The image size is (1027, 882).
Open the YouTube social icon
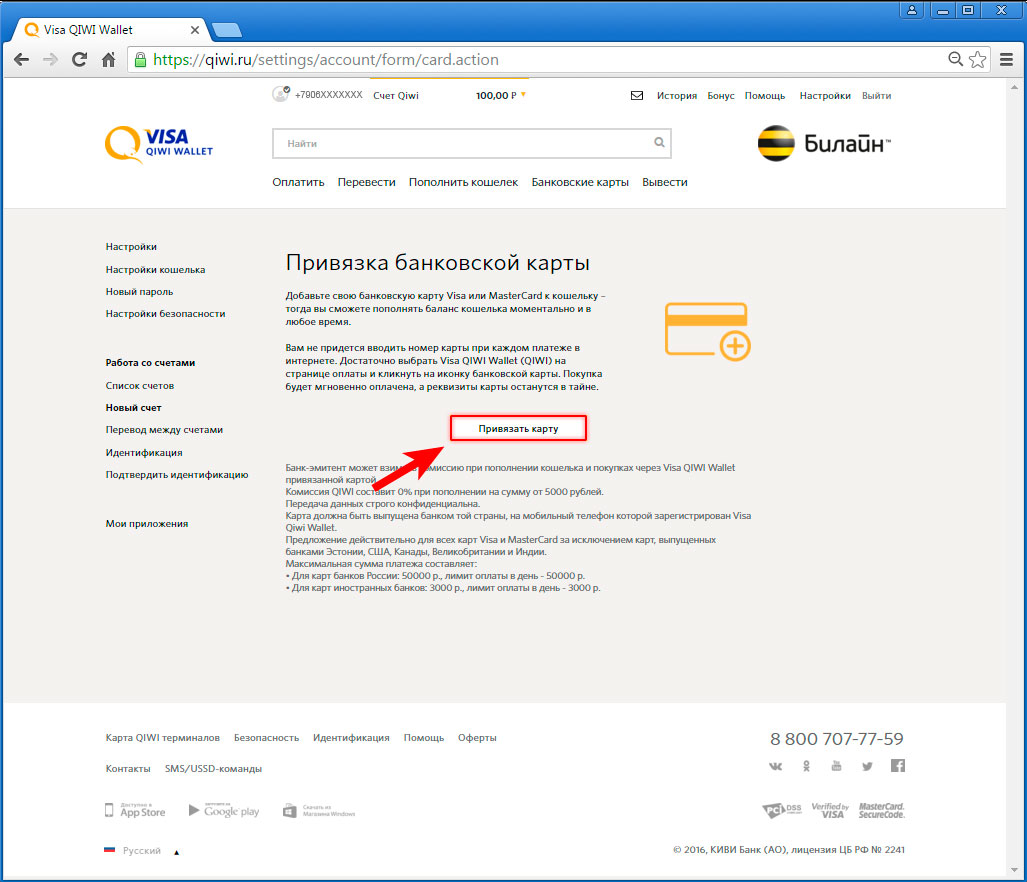pyautogui.click(x=836, y=766)
